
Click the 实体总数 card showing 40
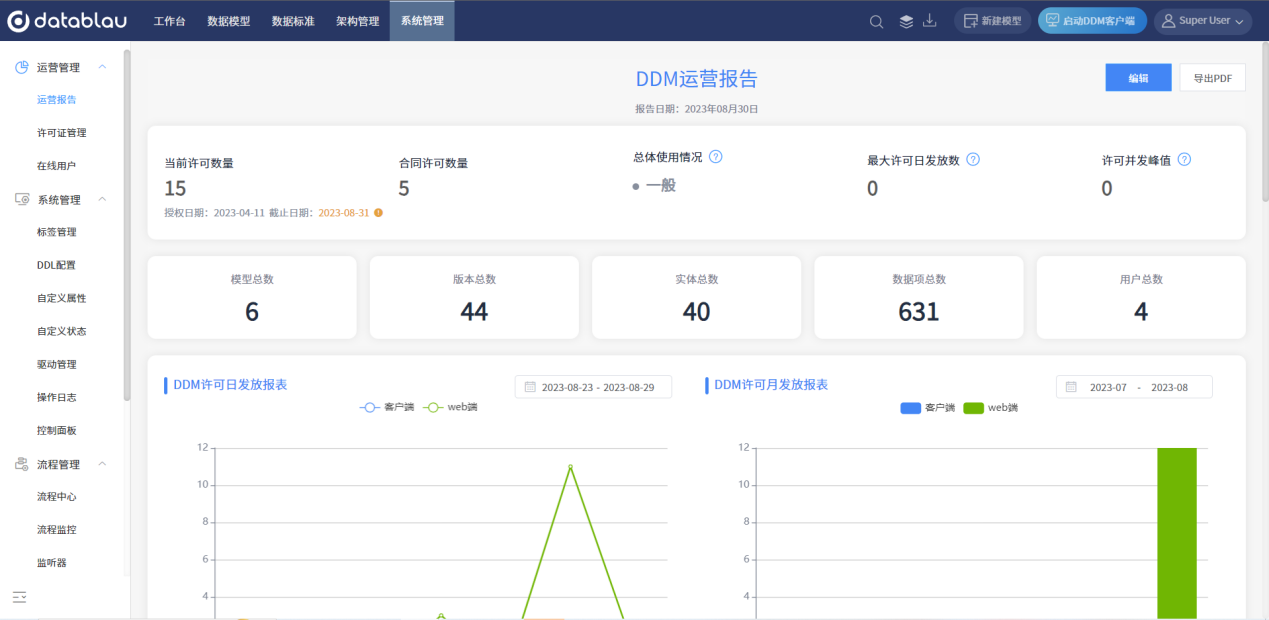(696, 297)
